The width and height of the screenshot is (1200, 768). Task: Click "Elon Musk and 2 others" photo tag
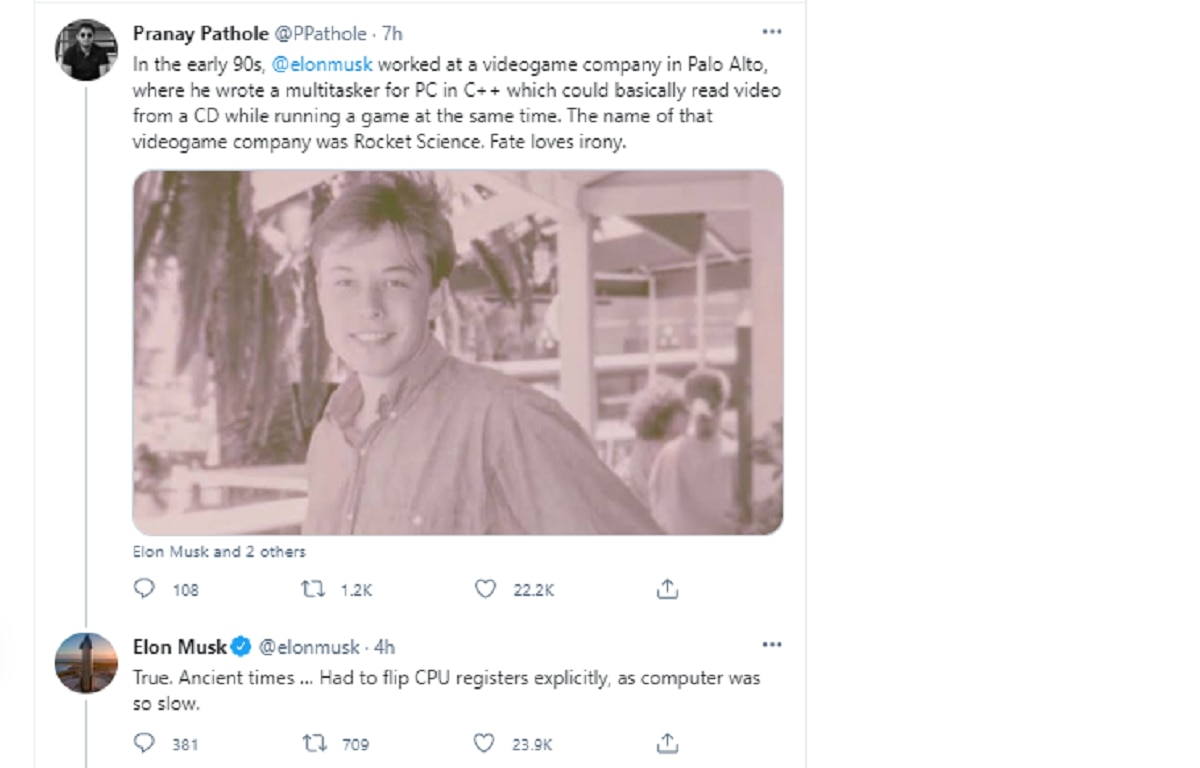coord(219,552)
